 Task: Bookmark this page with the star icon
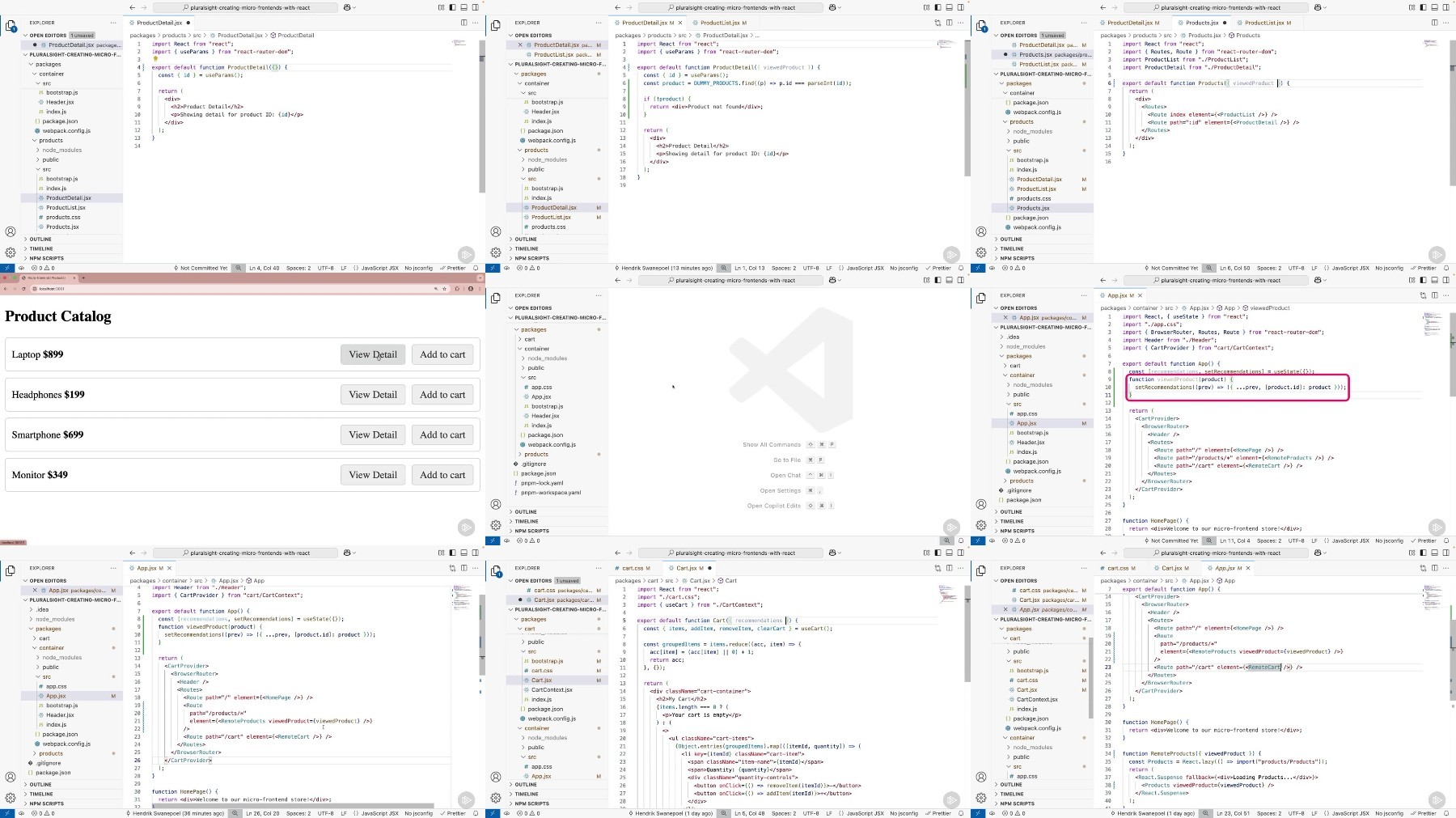444,289
